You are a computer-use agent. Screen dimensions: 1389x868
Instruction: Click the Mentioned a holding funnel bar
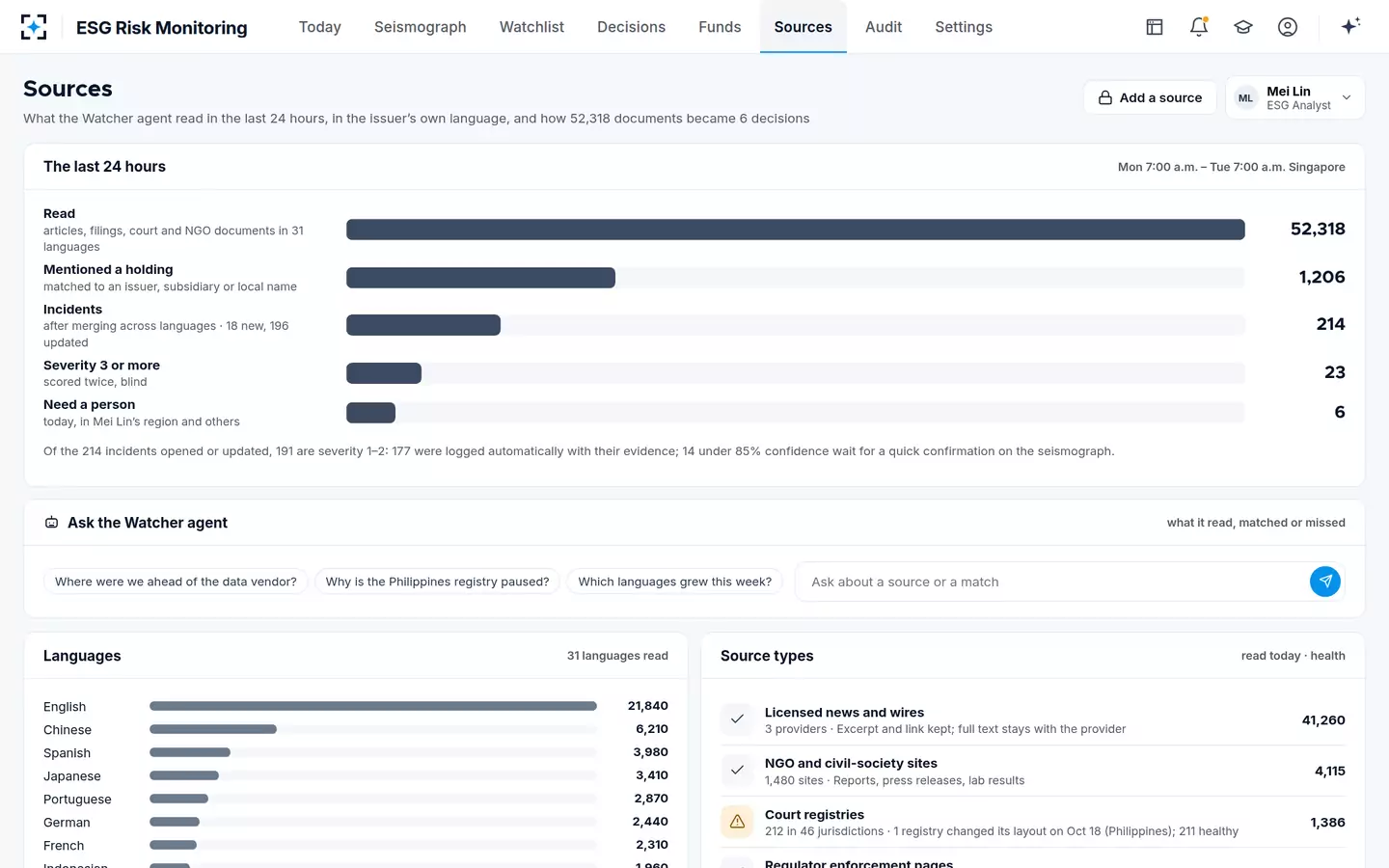point(480,278)
